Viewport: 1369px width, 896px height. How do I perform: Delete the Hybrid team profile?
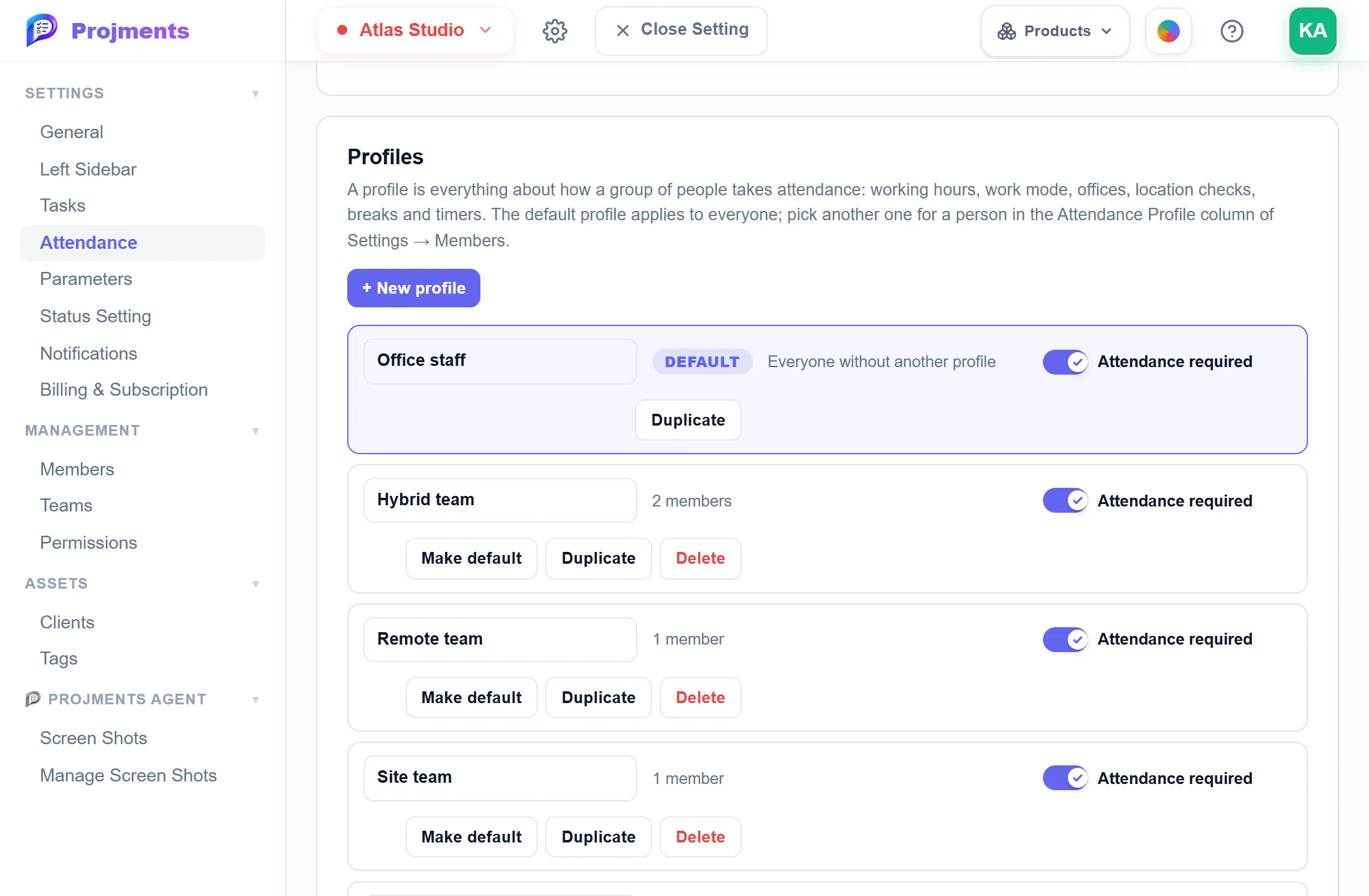coord(700,558)
